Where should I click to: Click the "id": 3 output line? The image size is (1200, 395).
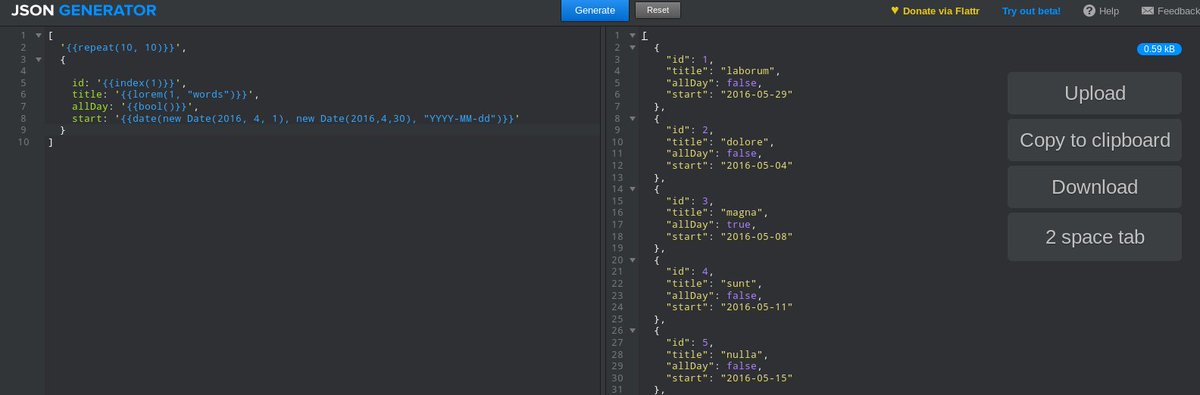(689, 201)
